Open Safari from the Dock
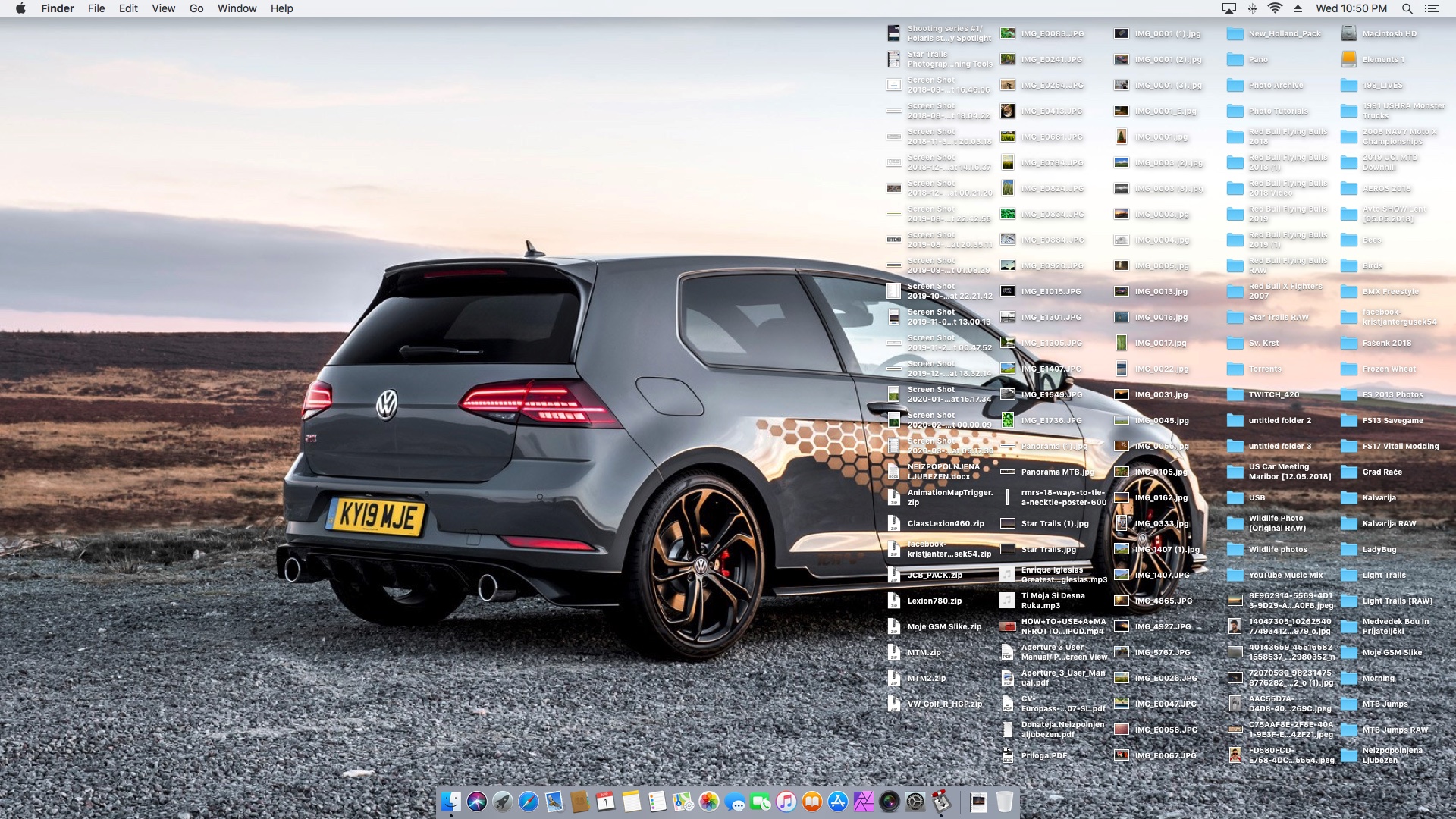The width and height of the screenshot is (1456, 819). (x=529, y=802)
